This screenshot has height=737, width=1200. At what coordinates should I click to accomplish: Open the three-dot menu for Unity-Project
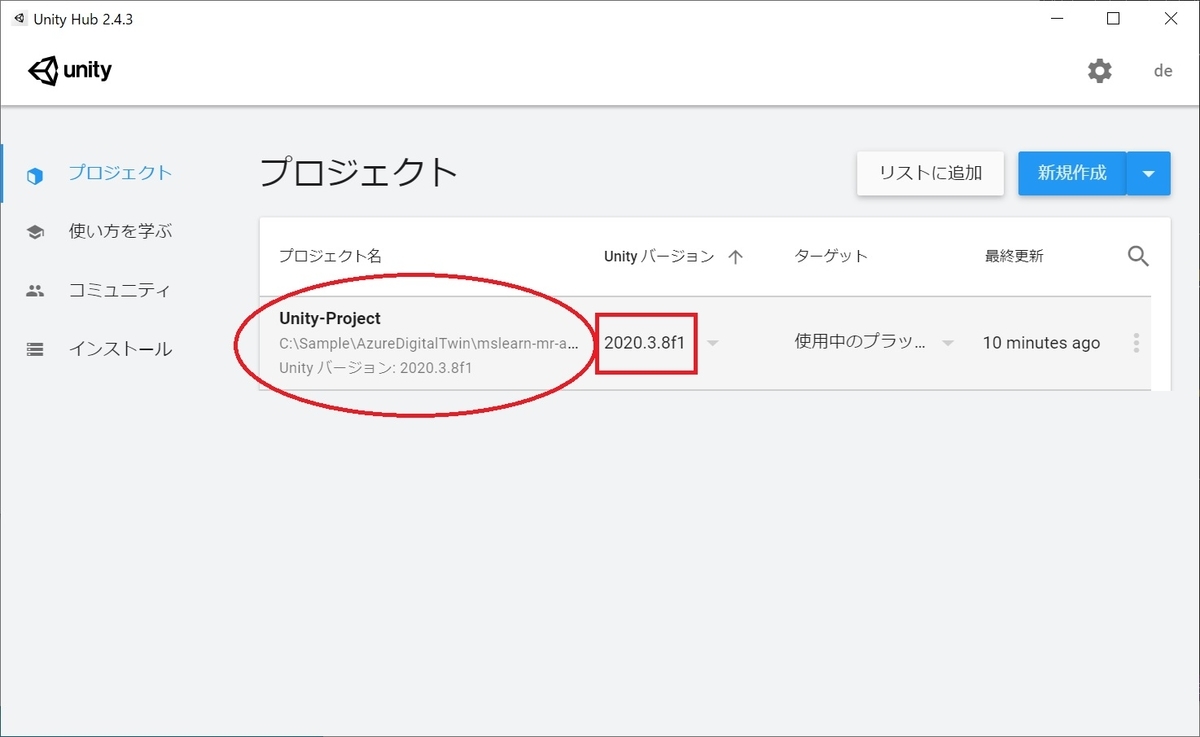[x=1136, y=343]
